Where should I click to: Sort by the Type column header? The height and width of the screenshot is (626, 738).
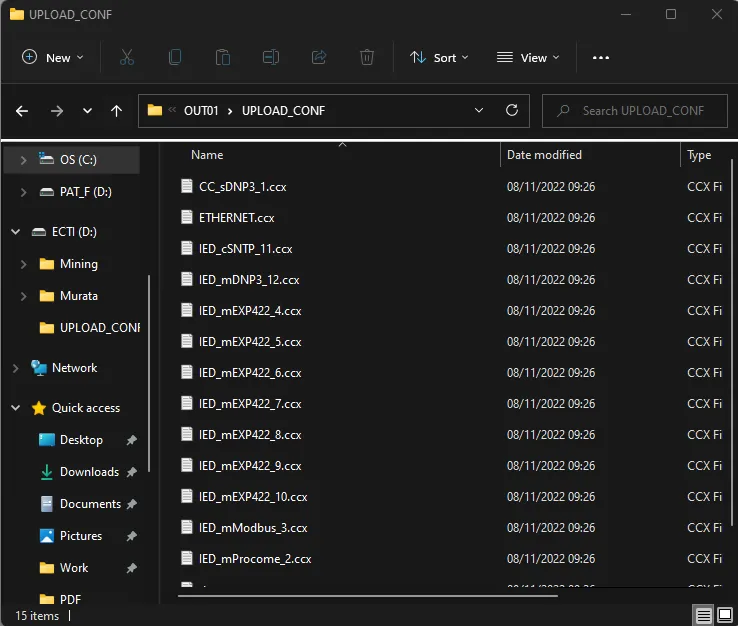point(699,155)
